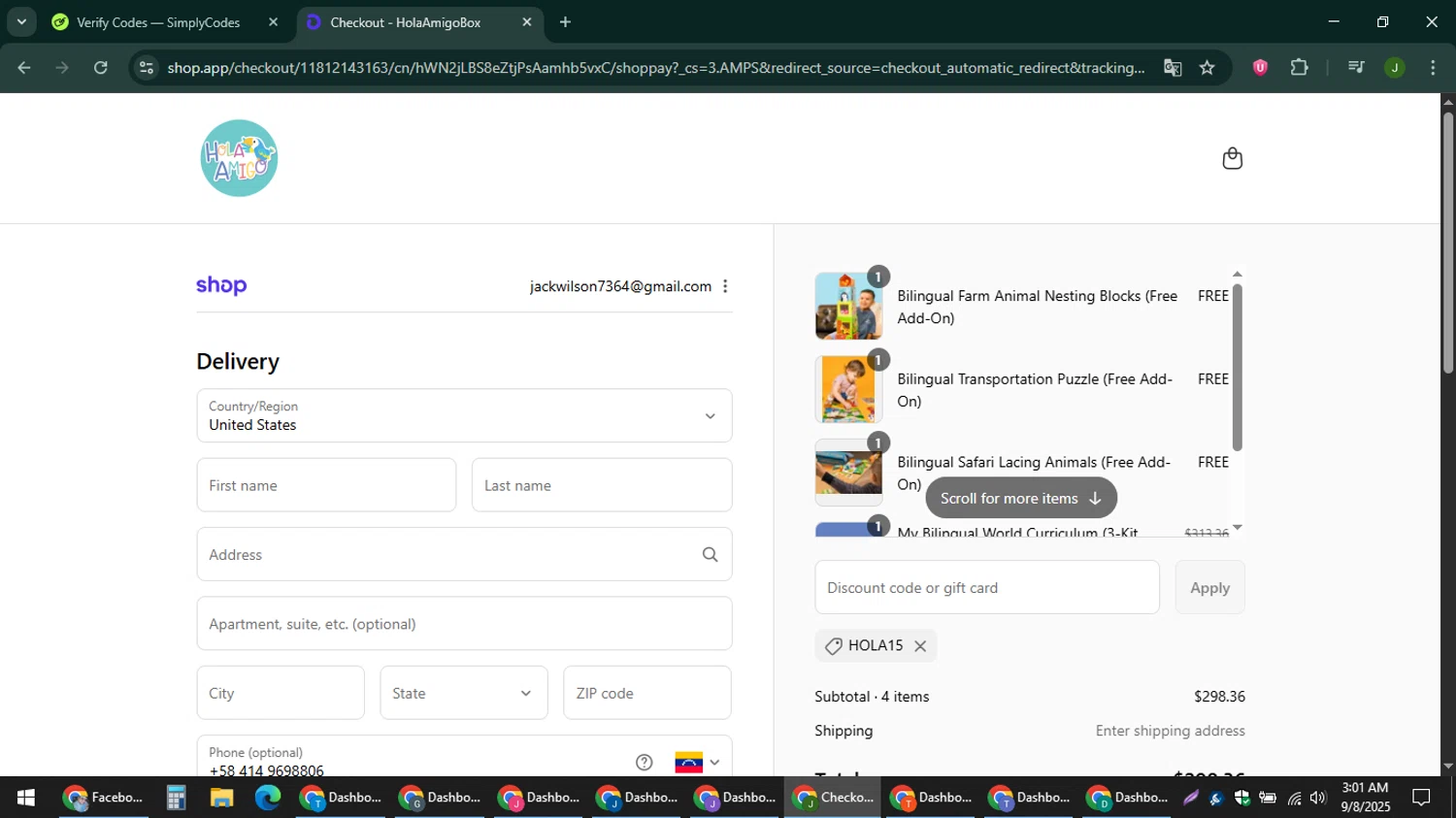
Task: Open site information icon in address bar
Action: click(x=146, y=68)
